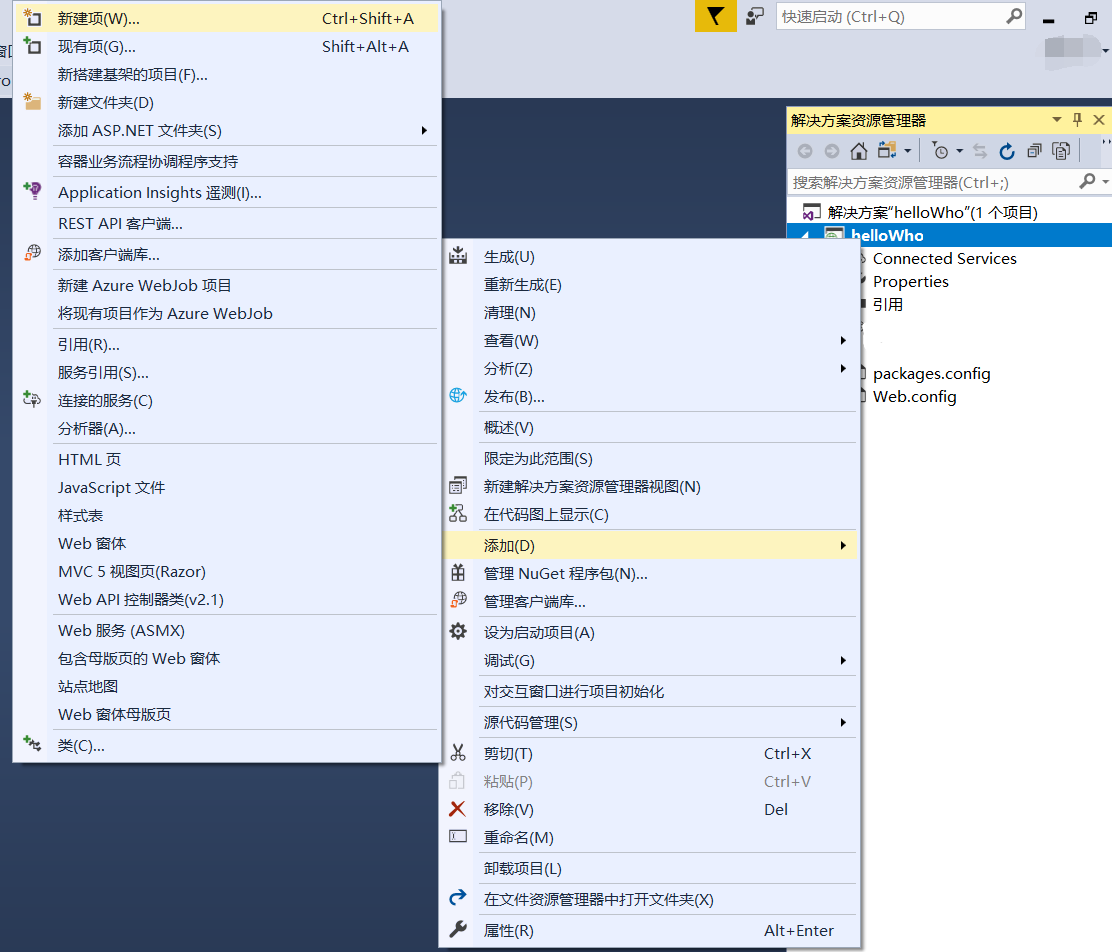This screenshot has height=952, width=1112.
Task: Click the Open Folder in File Explorer arrow icon
Action: [x=458, y=898]
